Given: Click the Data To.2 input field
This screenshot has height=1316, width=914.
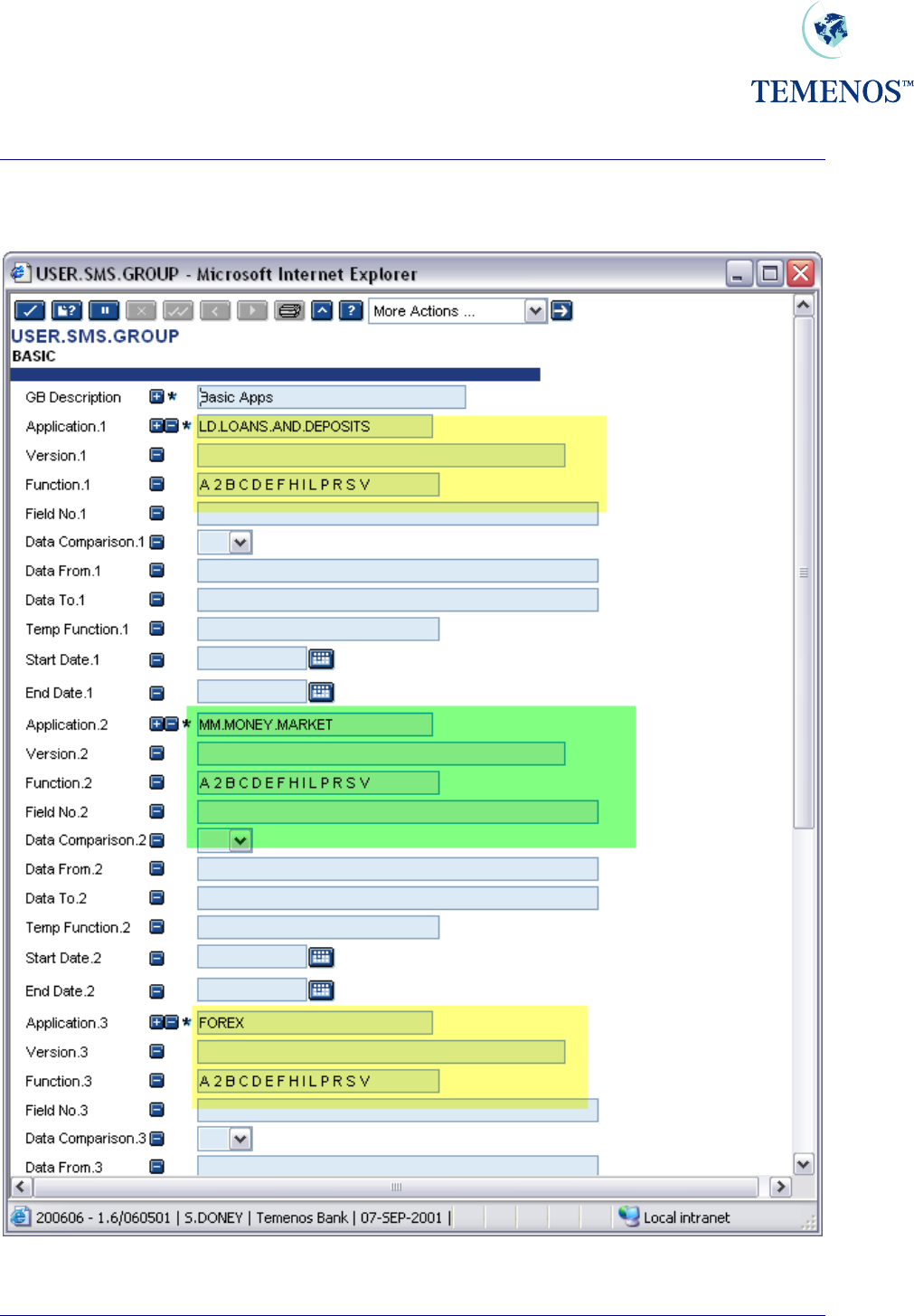Looking at the screenshot, I should tap(398, 898).
